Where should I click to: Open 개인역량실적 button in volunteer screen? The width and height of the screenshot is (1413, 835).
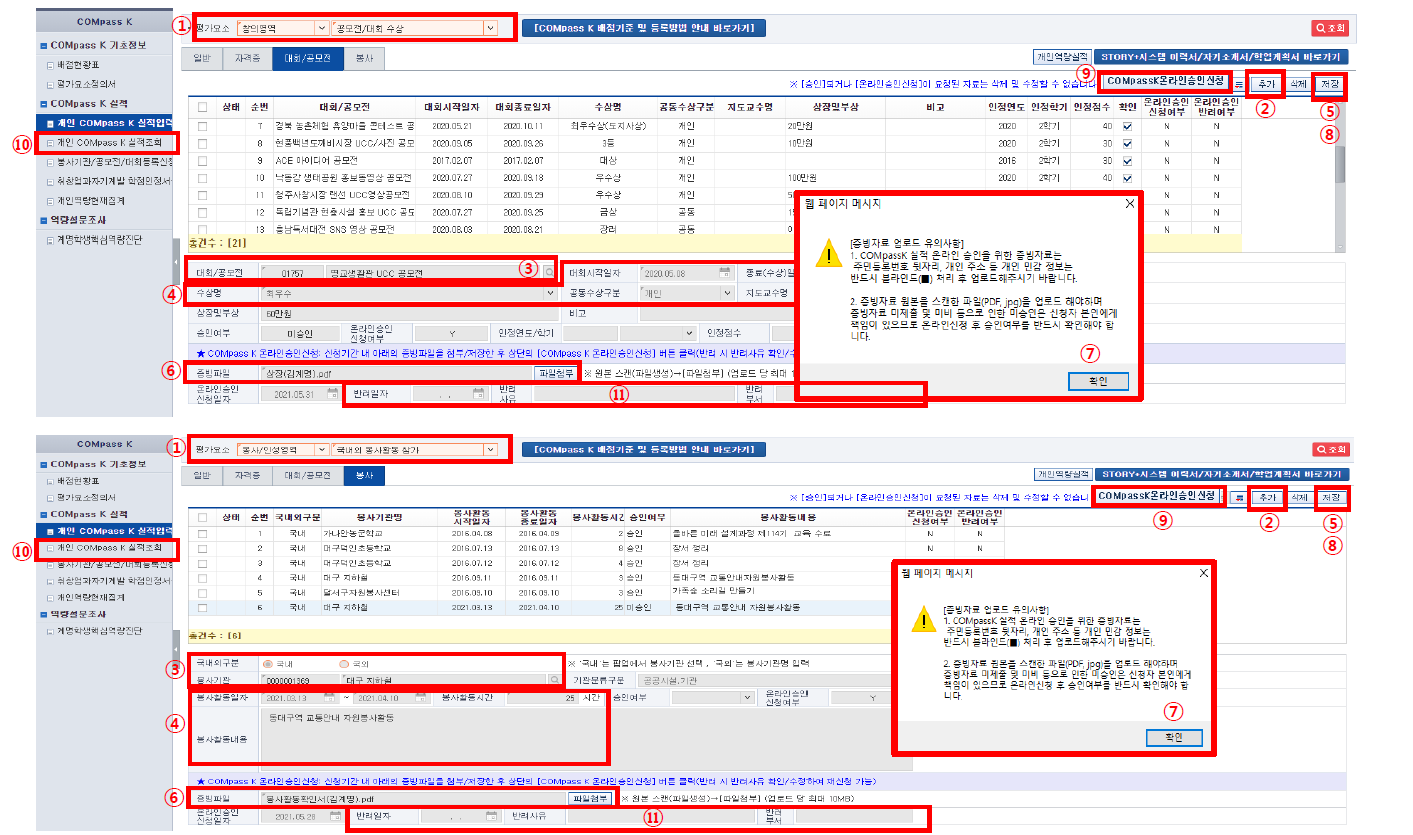tap(1061, 475)
